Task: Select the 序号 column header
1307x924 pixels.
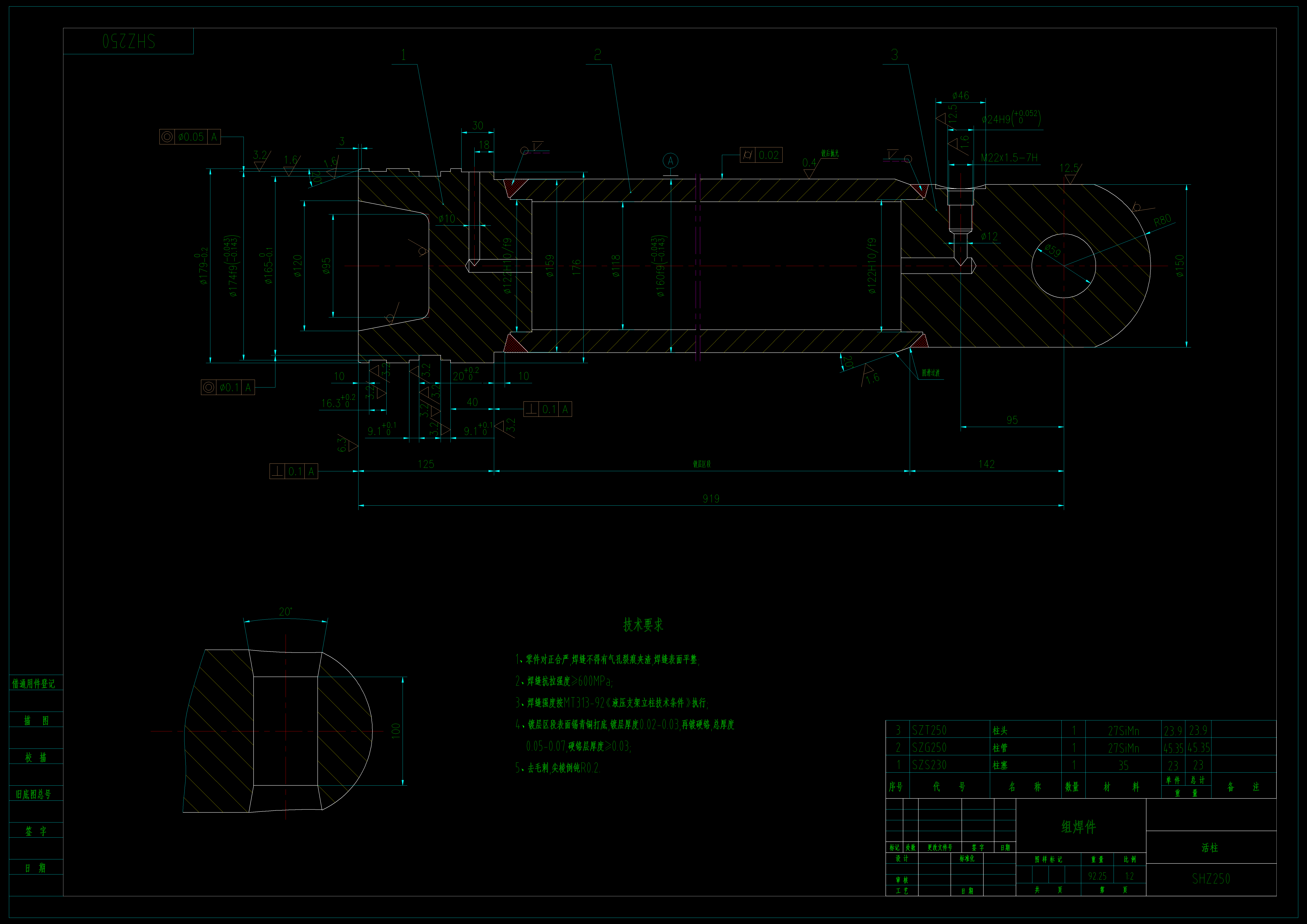Action: tap(896, 787)
